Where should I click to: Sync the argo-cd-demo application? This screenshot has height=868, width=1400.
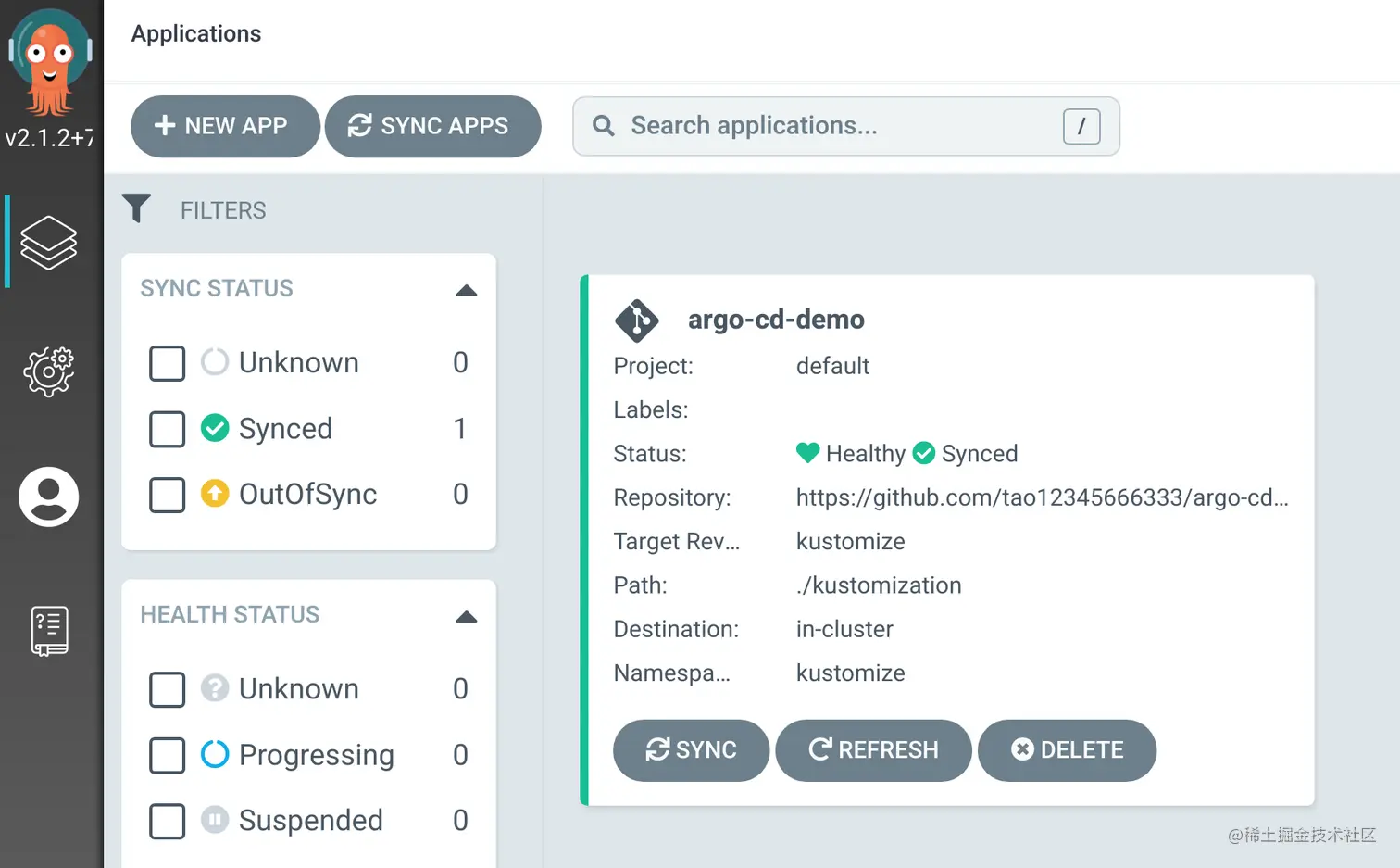click(691, 749)
